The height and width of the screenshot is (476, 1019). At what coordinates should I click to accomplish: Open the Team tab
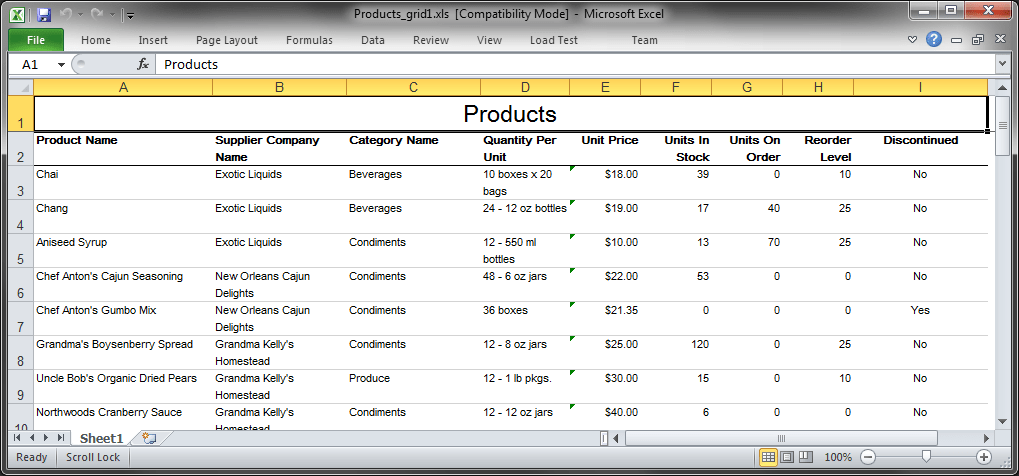click(645, 40)
